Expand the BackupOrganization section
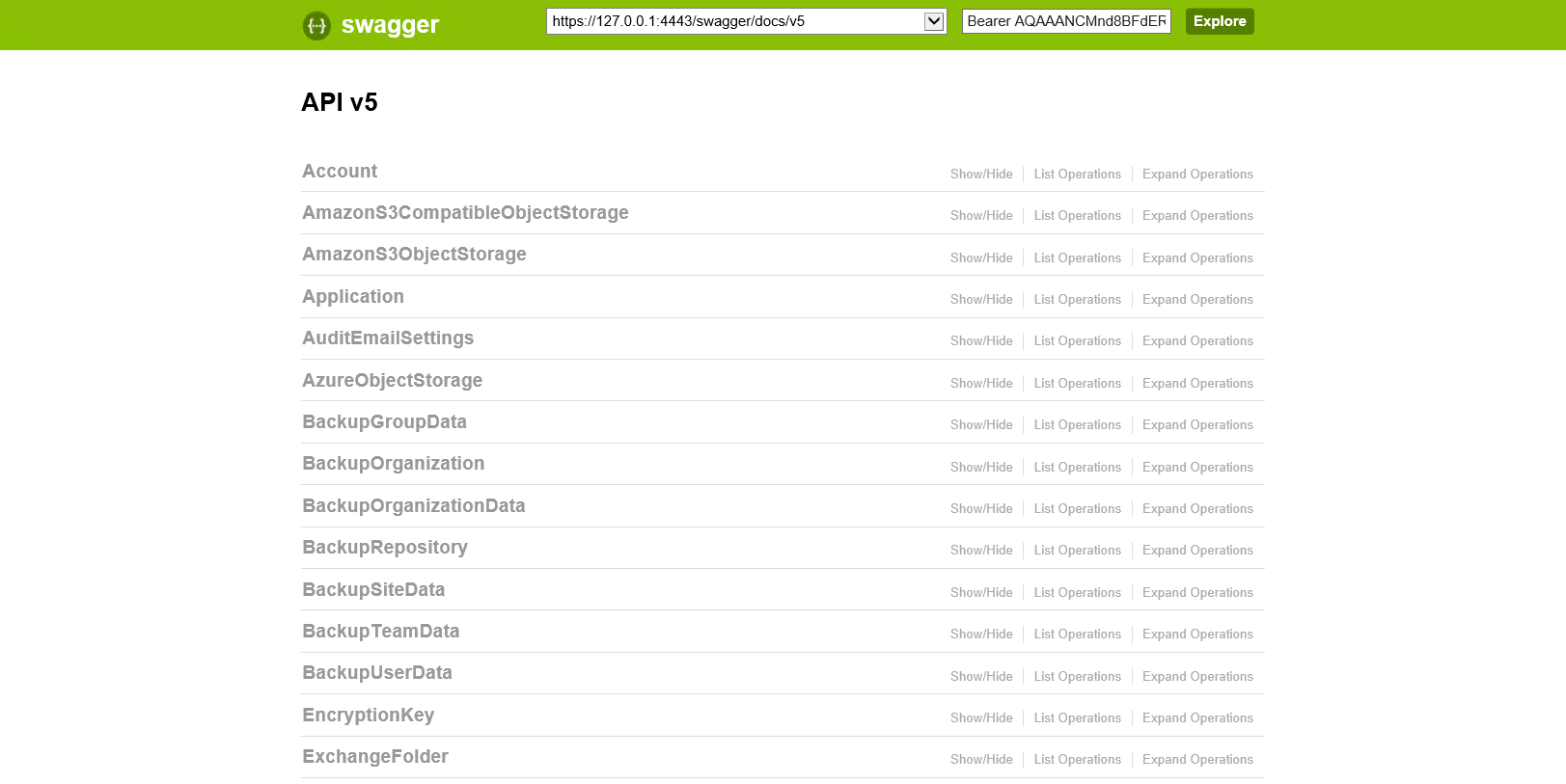Image resolution: width=1566 pixels, height=784 pixels. pyautogui.click(x=393, y=463)
